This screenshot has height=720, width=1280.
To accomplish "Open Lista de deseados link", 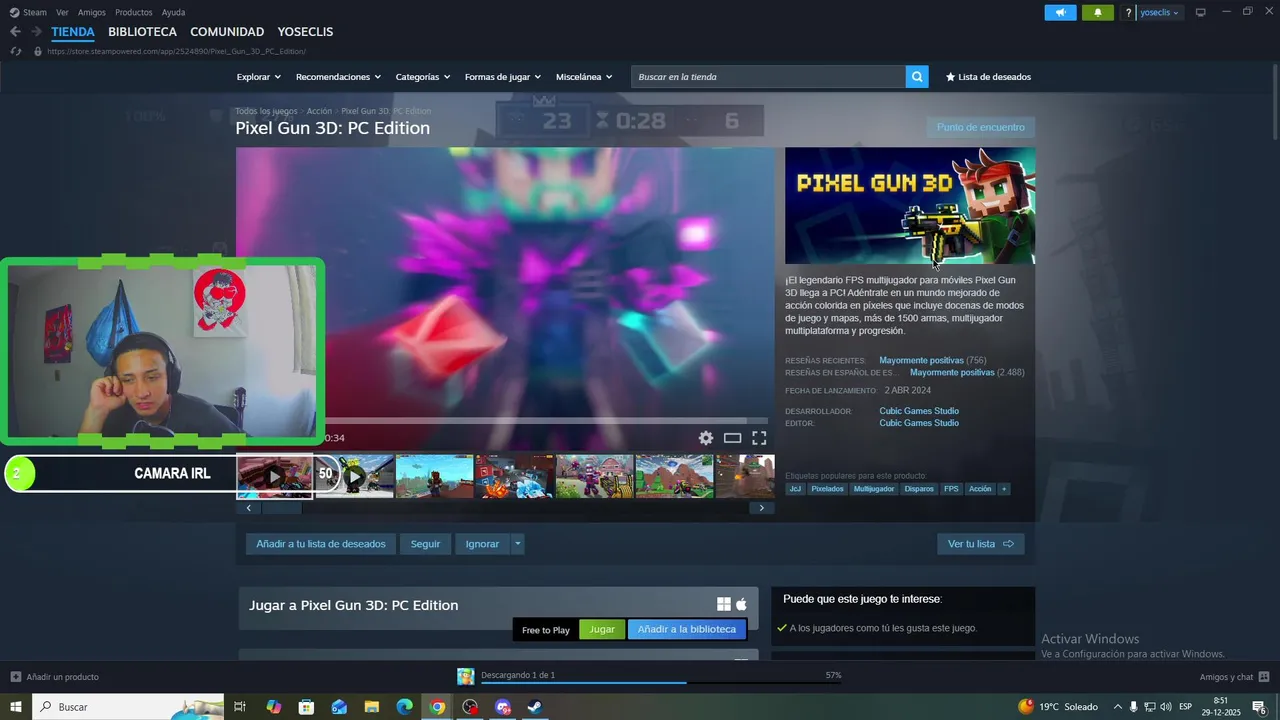I will (988, 77).
